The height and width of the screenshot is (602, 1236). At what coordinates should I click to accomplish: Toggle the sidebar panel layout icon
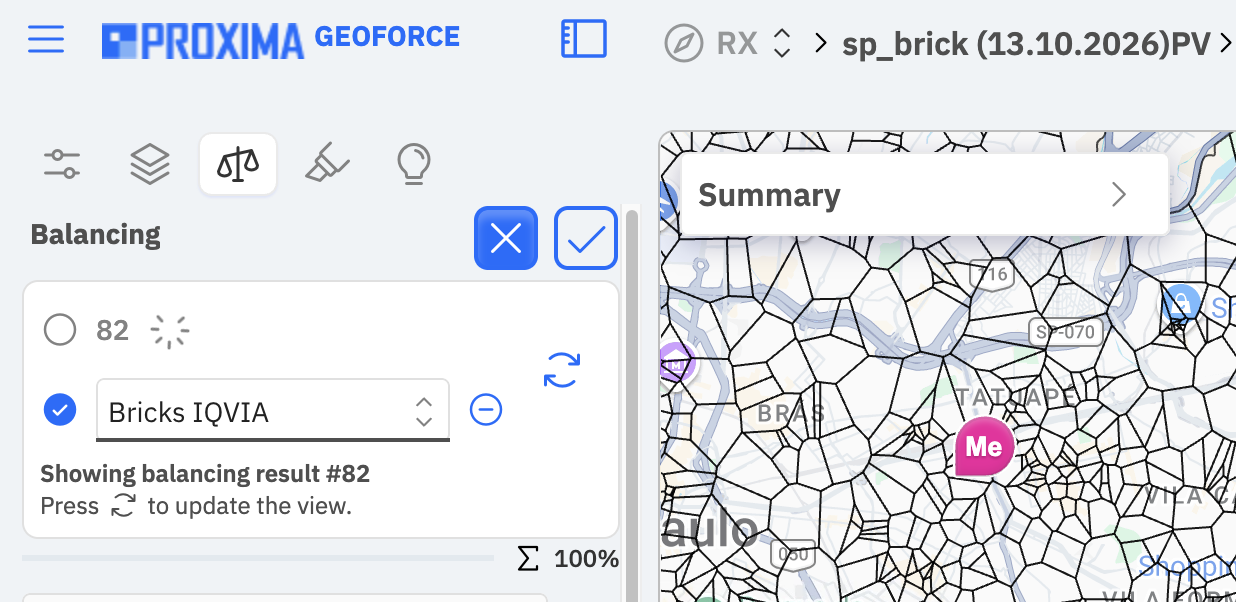tap(584, 39)
